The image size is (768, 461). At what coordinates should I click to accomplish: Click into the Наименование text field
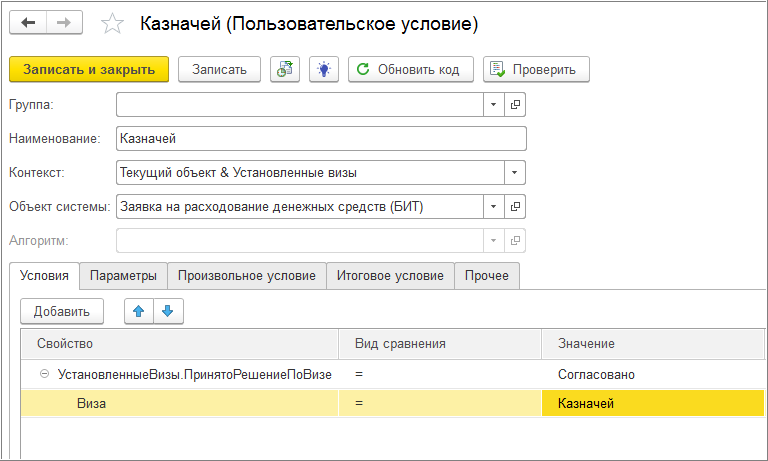coord(320,139)
